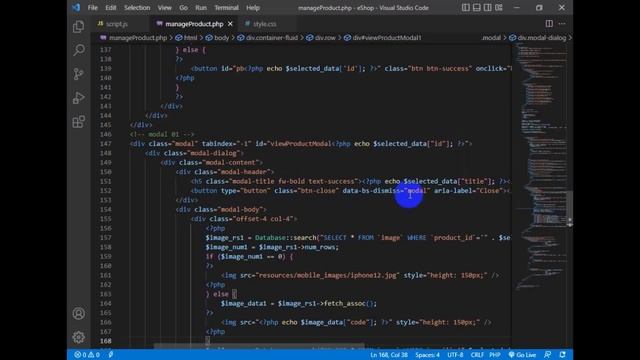Screen dimensions: 640x360
Task: Open the View menu
Action: [164, 8]
